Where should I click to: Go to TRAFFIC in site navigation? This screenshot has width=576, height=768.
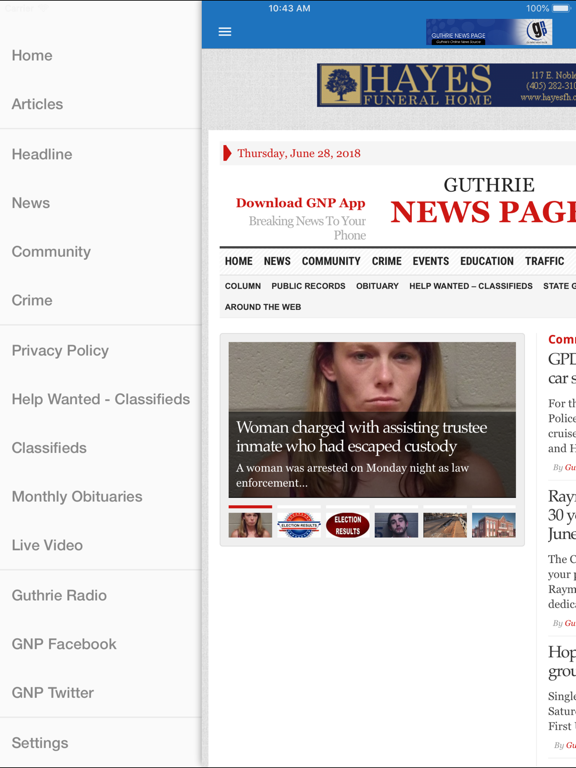tap(545, 261)
